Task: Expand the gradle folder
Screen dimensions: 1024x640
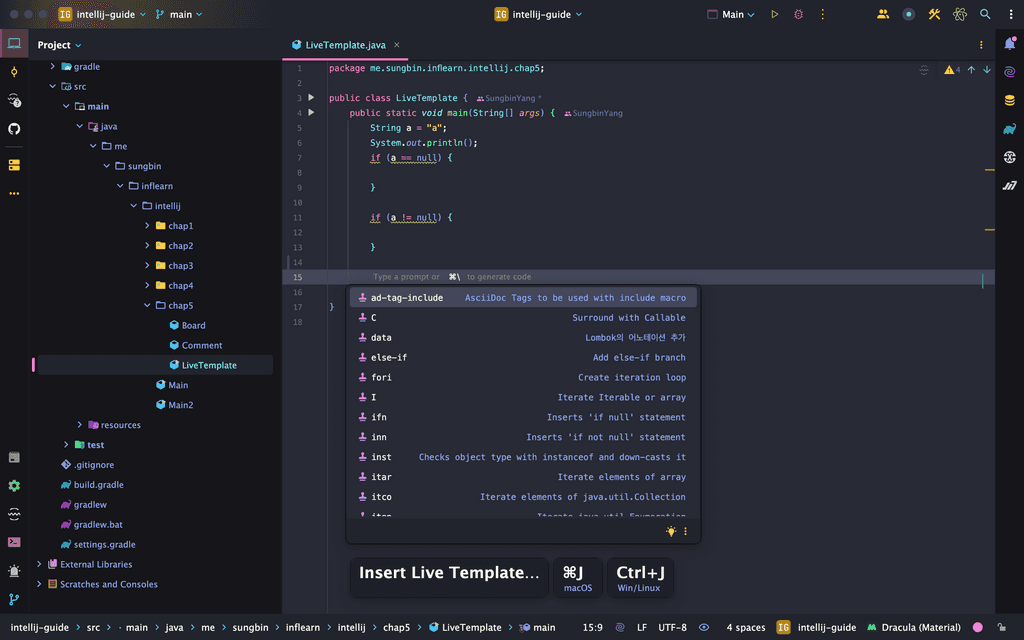Action: tap(52, 66)
